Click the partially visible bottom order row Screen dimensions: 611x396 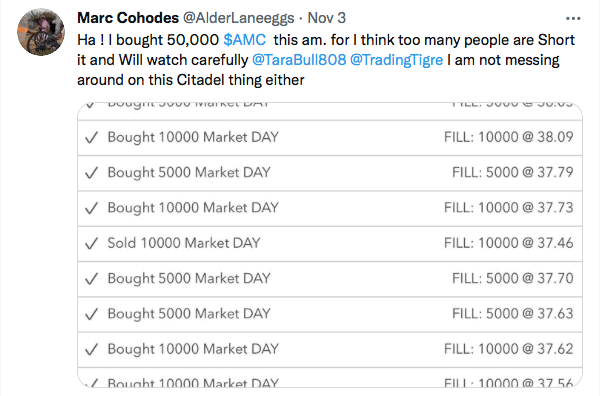[x=330, y=378]
